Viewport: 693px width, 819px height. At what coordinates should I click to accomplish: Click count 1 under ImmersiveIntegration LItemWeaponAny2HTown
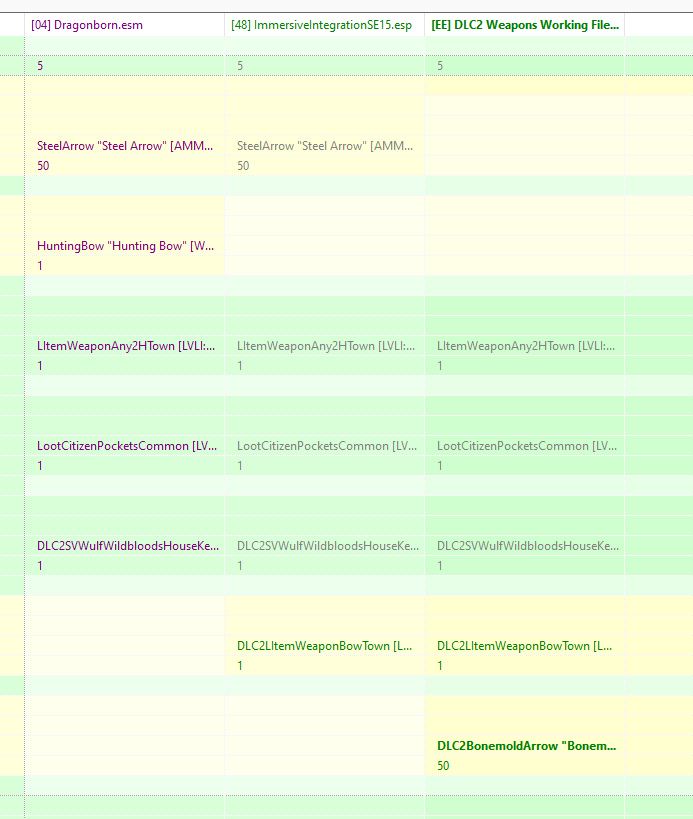[x=240, y=366]
